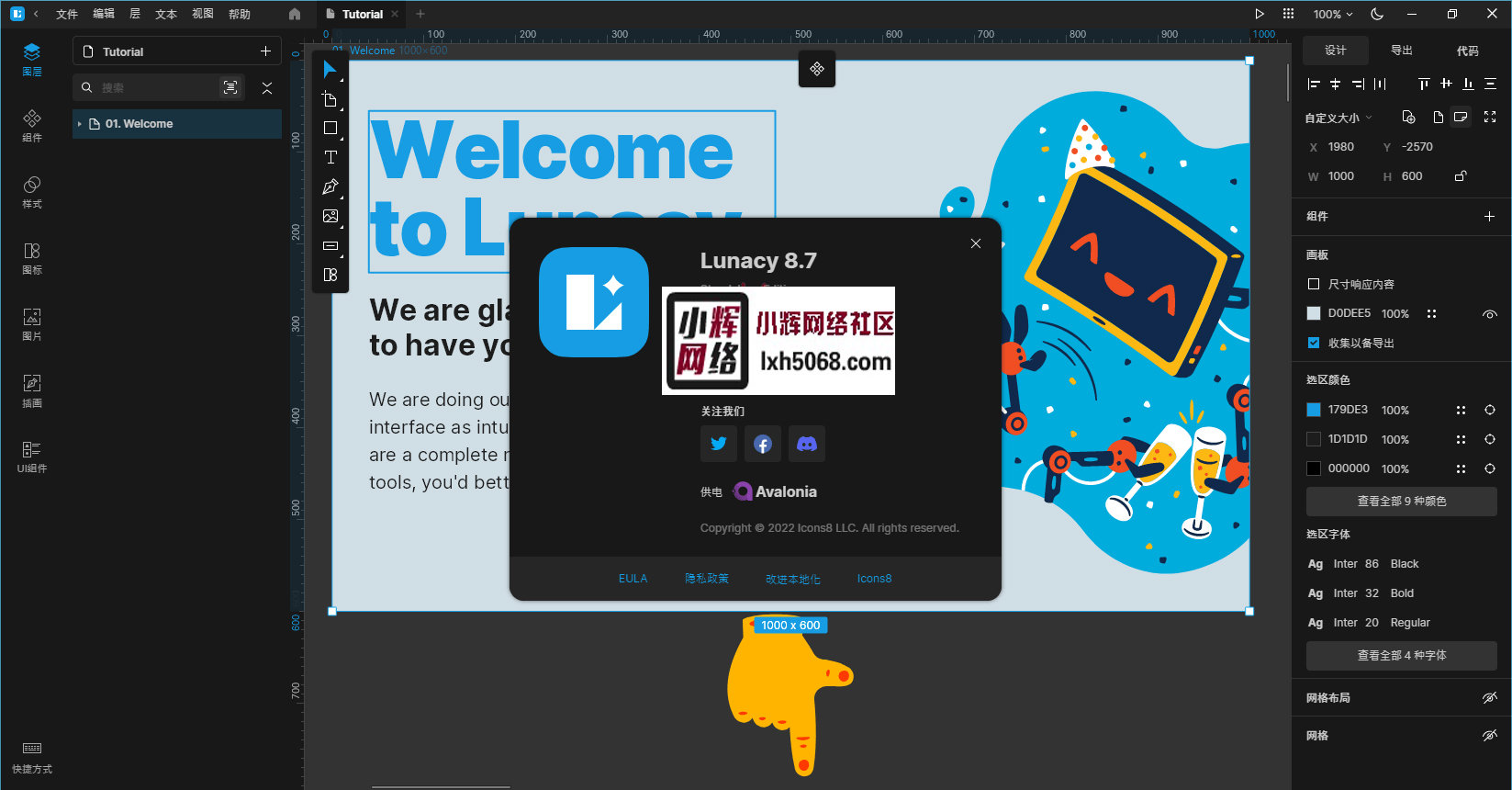Viewport: 1512px width, 790px height.
Task: Uncheck 收集以备导出 checkbox
Action: coord(1314,343)
